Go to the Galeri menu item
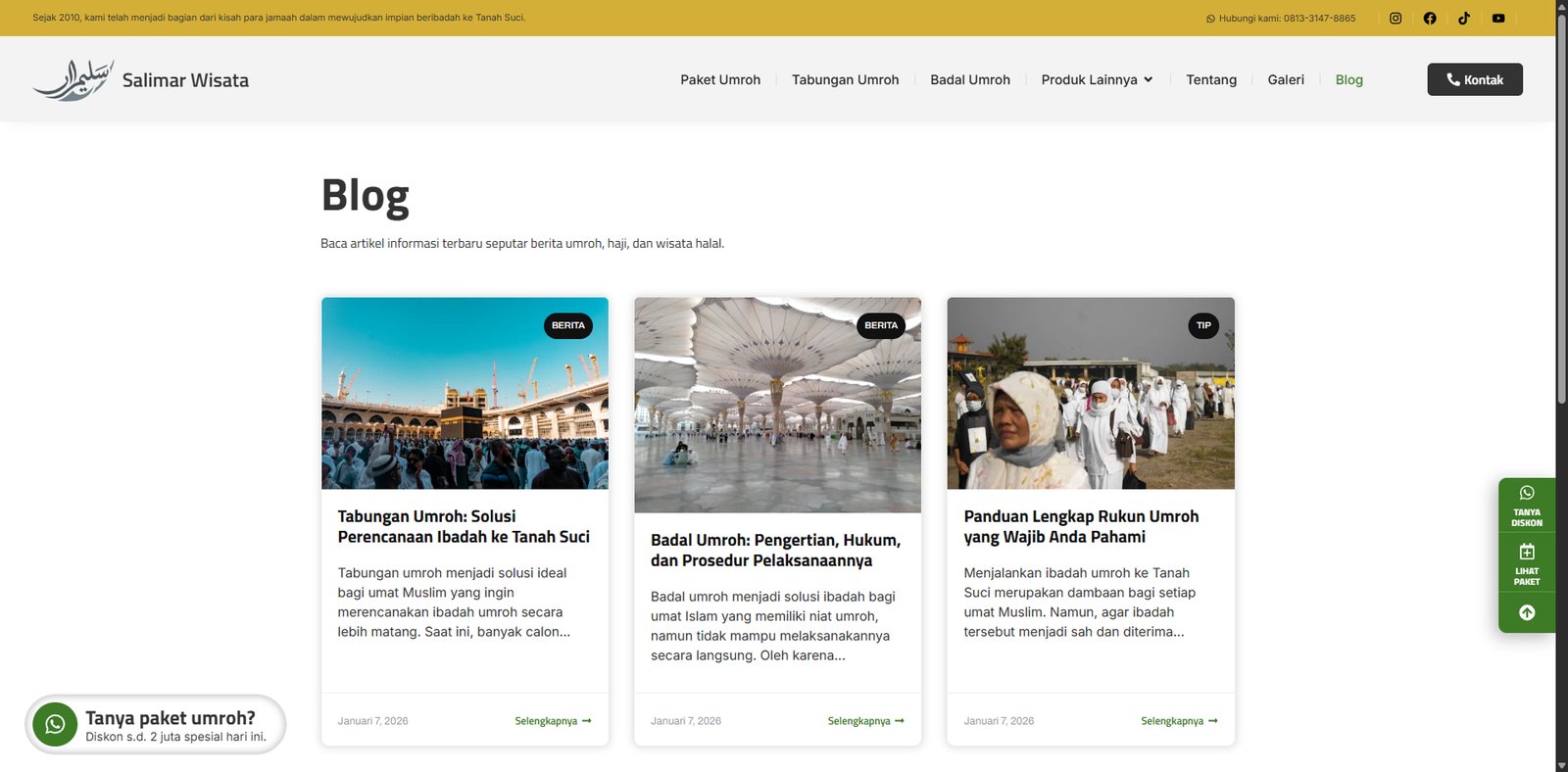Screen dimensions: 1568x772 [1286, 80]
